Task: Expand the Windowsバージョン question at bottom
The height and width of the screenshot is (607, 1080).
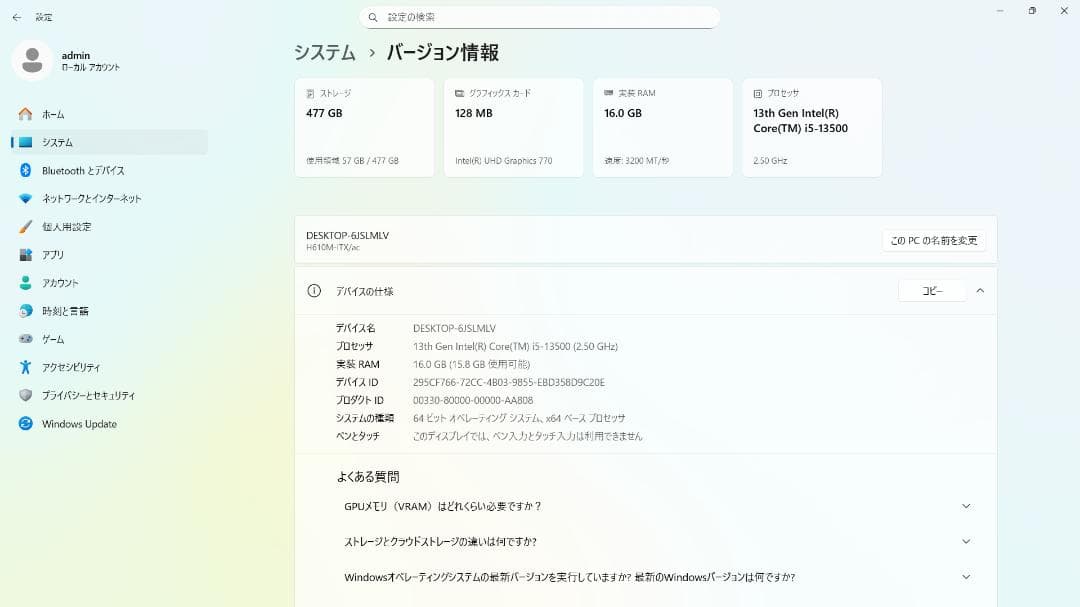Action: (x=965, y=577)
